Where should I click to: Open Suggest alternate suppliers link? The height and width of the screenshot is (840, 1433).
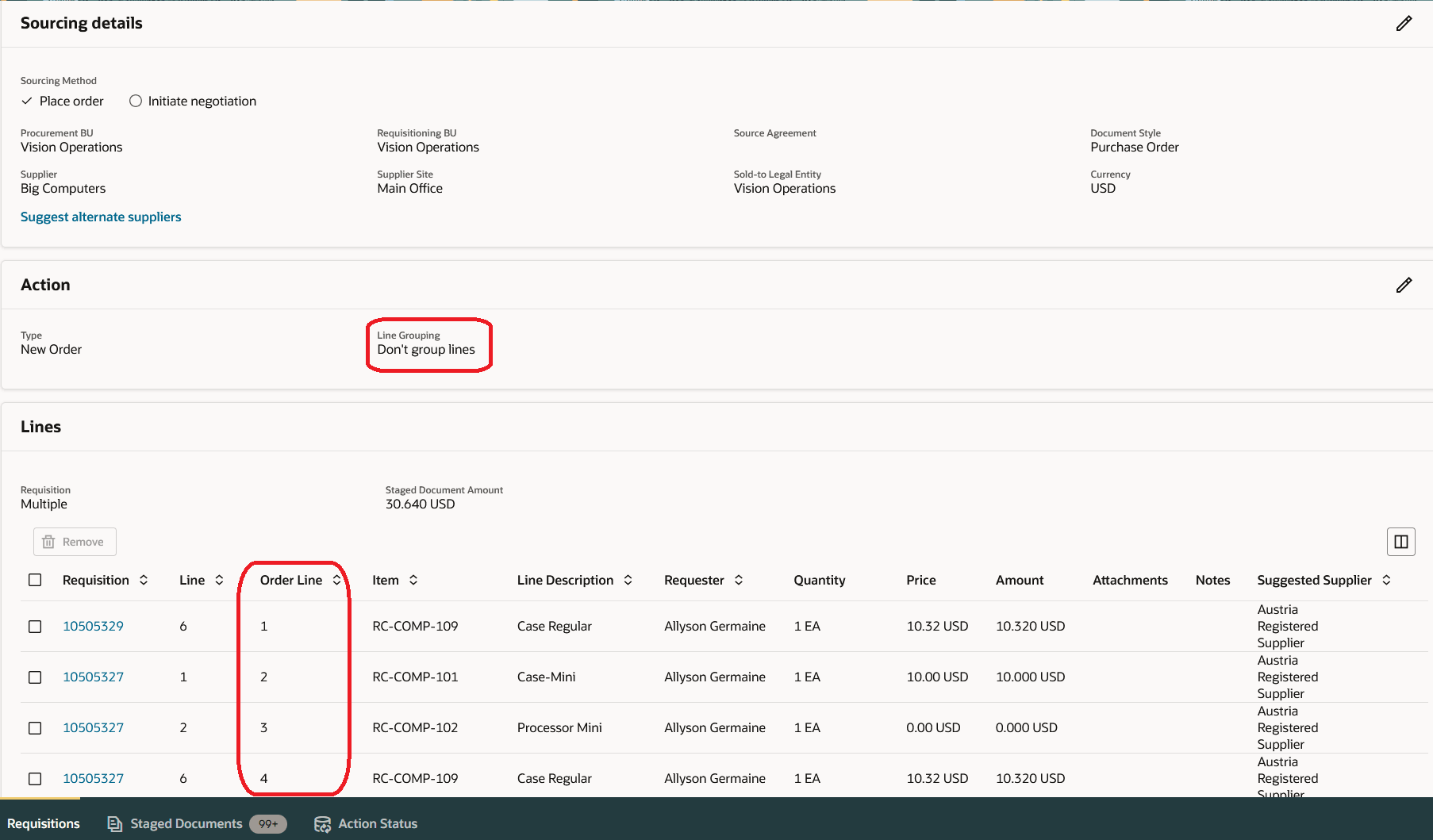(x=101, y=217)
